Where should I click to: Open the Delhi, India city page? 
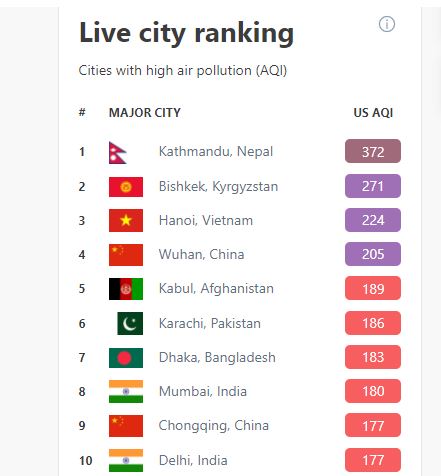pyautogui.click(x=193, y=460)
